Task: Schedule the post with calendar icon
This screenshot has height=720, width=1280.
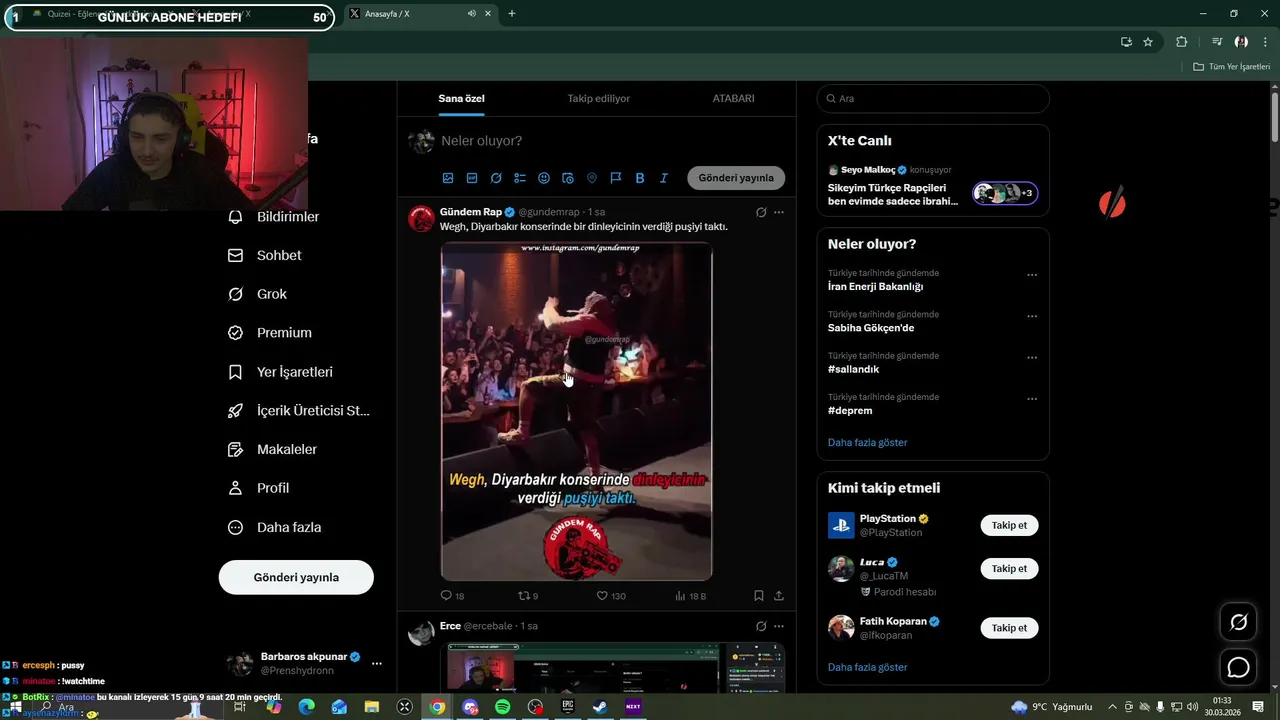Action: (x=568, y=178)
